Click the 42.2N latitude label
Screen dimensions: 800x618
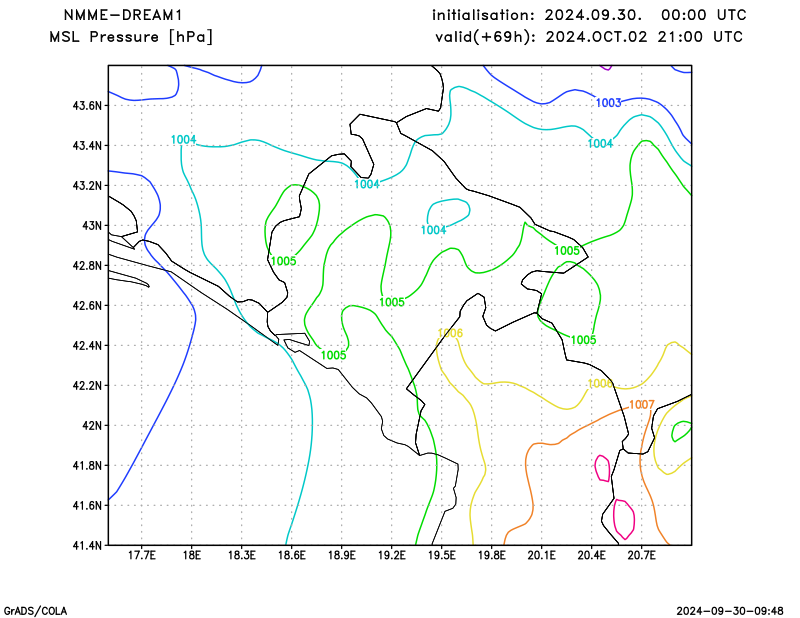coord(87,386)
